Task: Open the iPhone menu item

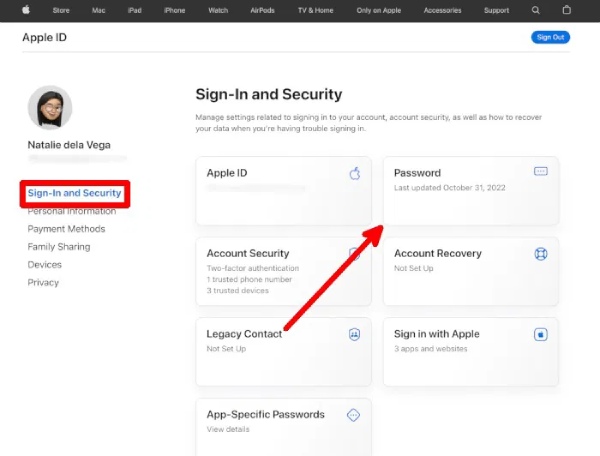Action: (174, 10)
